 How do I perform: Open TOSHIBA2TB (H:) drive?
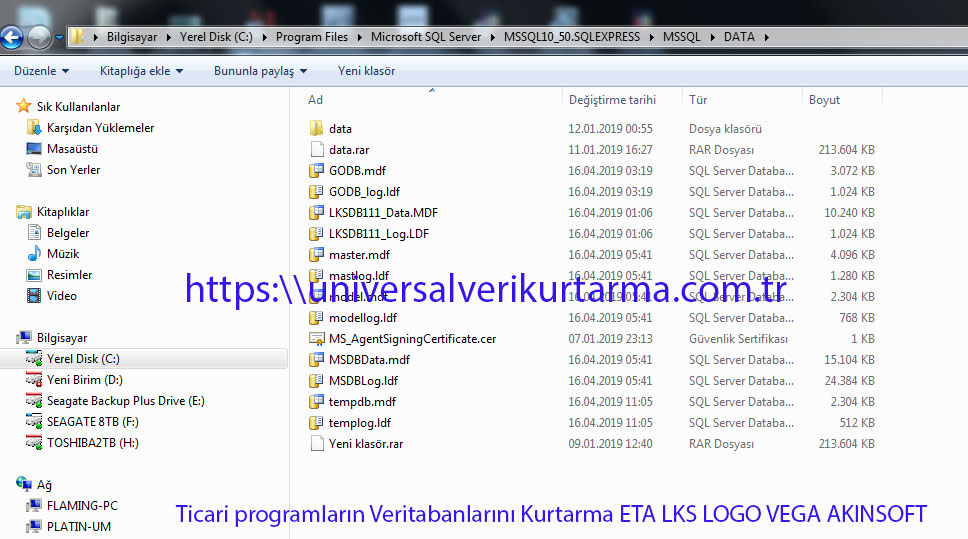tap(93, 443)
